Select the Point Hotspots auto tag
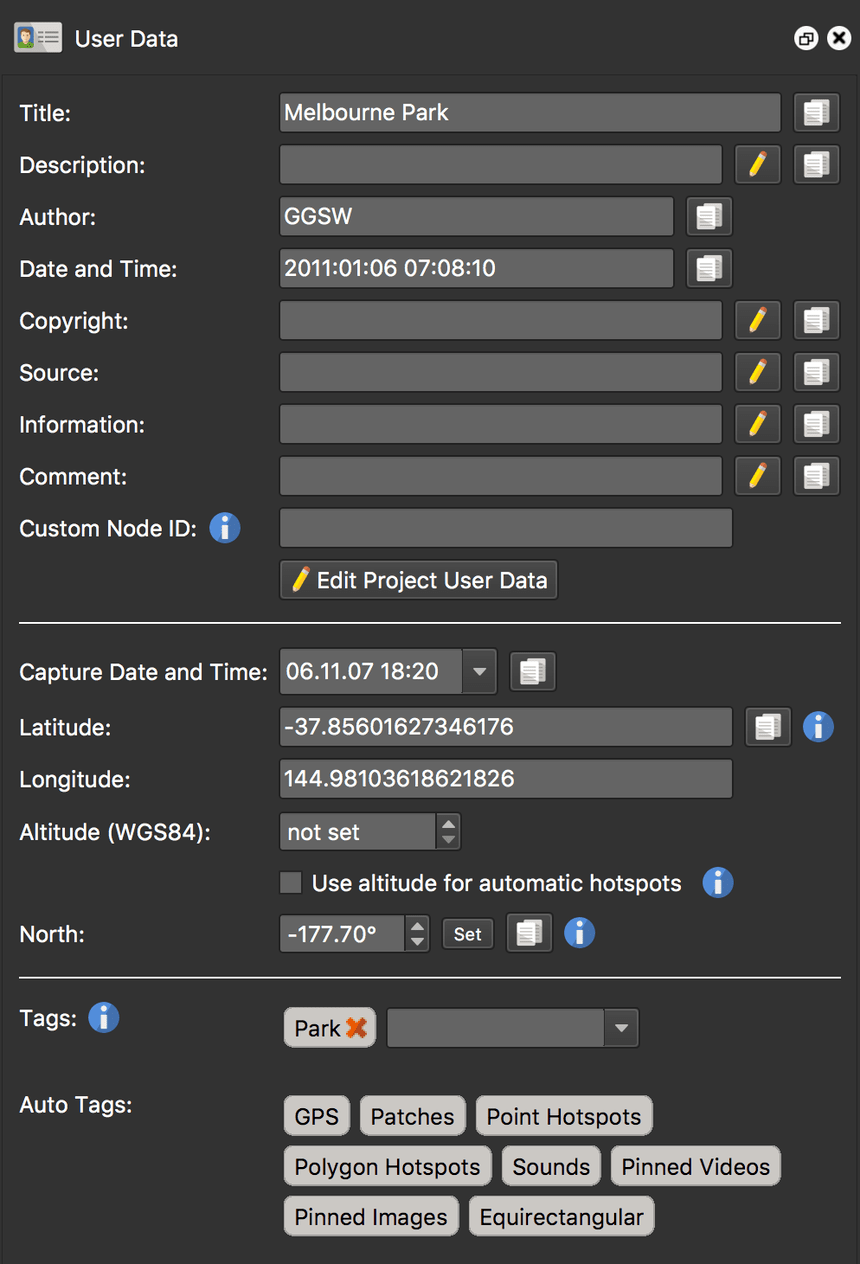Screen dimensions: 860x1264 tap(564, 1117)
